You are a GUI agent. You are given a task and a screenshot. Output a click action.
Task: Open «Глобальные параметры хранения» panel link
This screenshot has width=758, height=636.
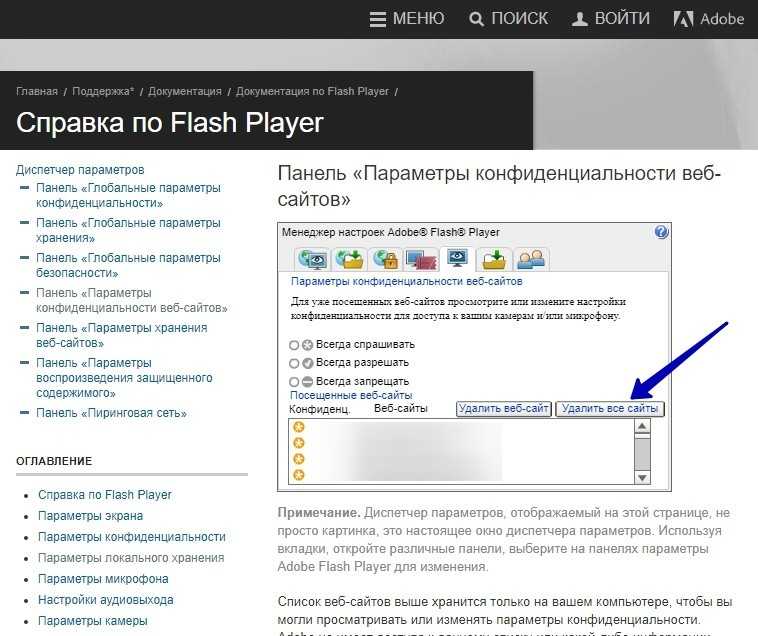coord(128,231)
